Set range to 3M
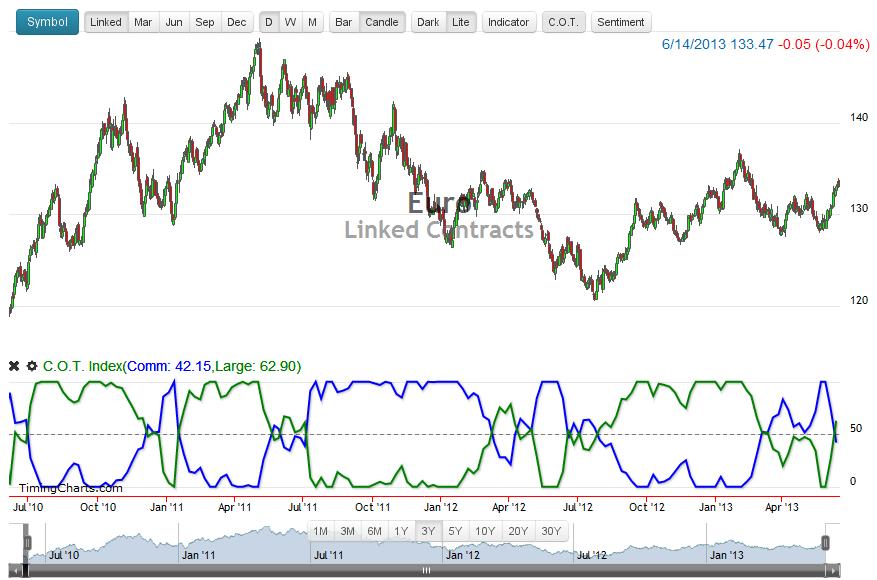This screenshot has height=580, width=877. [x=347, y=531]
